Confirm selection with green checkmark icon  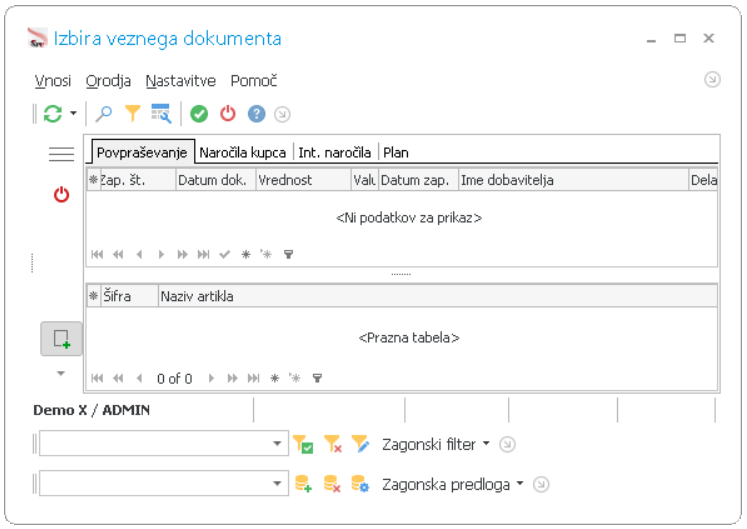click(x=199, y=114)
